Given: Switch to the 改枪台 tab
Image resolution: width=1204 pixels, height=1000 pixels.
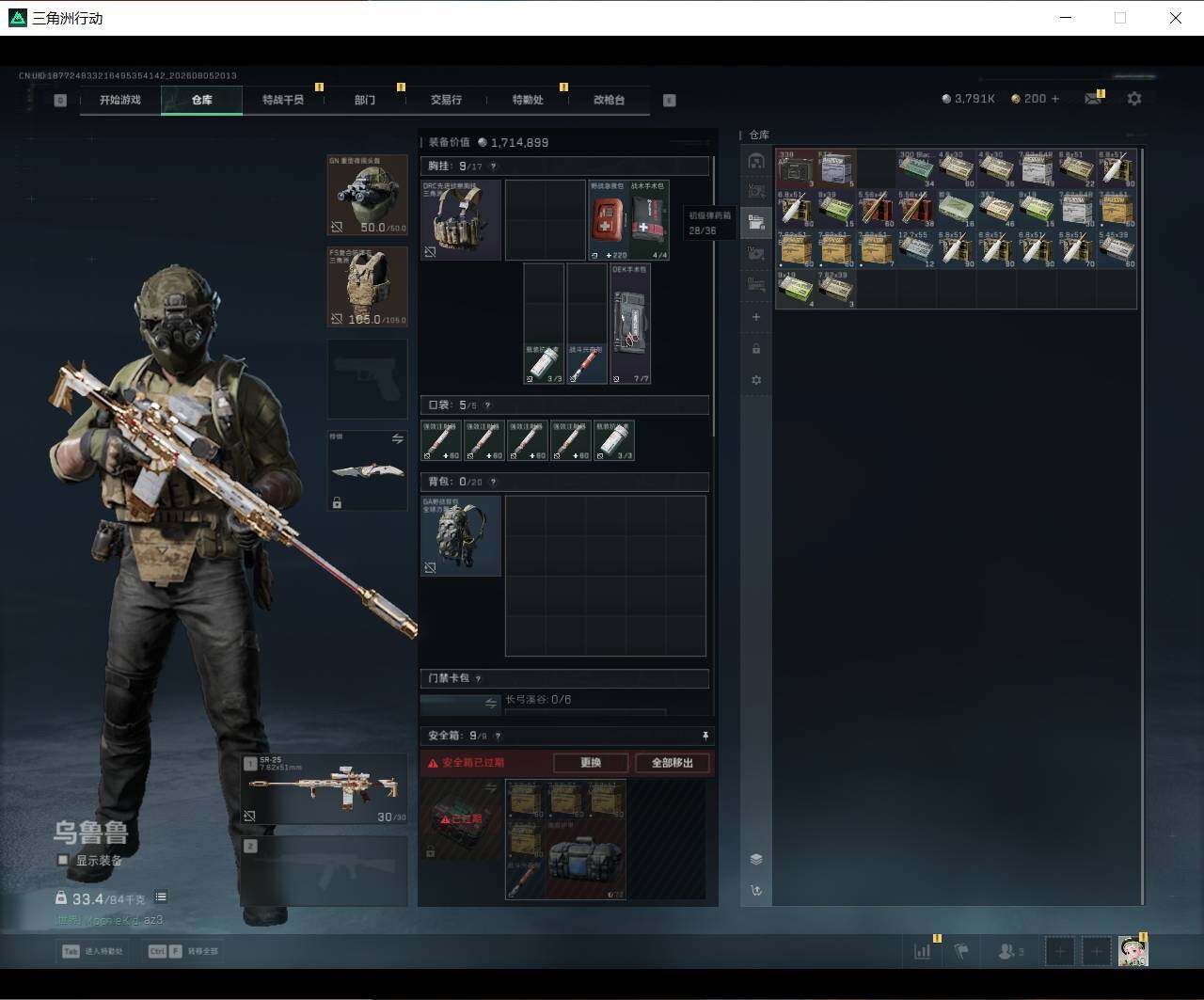Looking at the screenshot, I should (609, 100).
